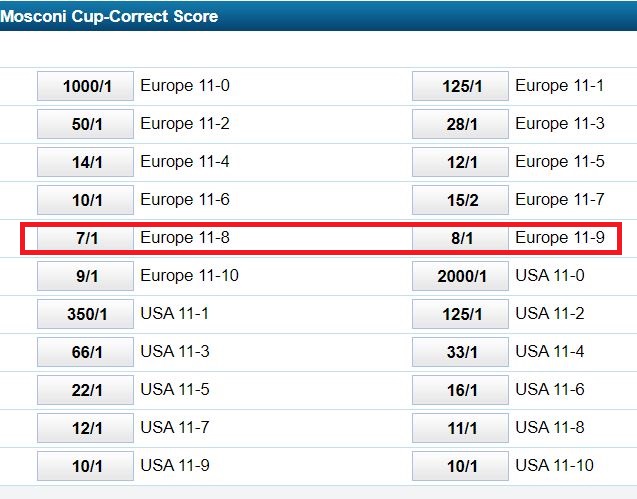
Task: Select the 33/1 USA 11-4 odds
Action: [461, 352]
